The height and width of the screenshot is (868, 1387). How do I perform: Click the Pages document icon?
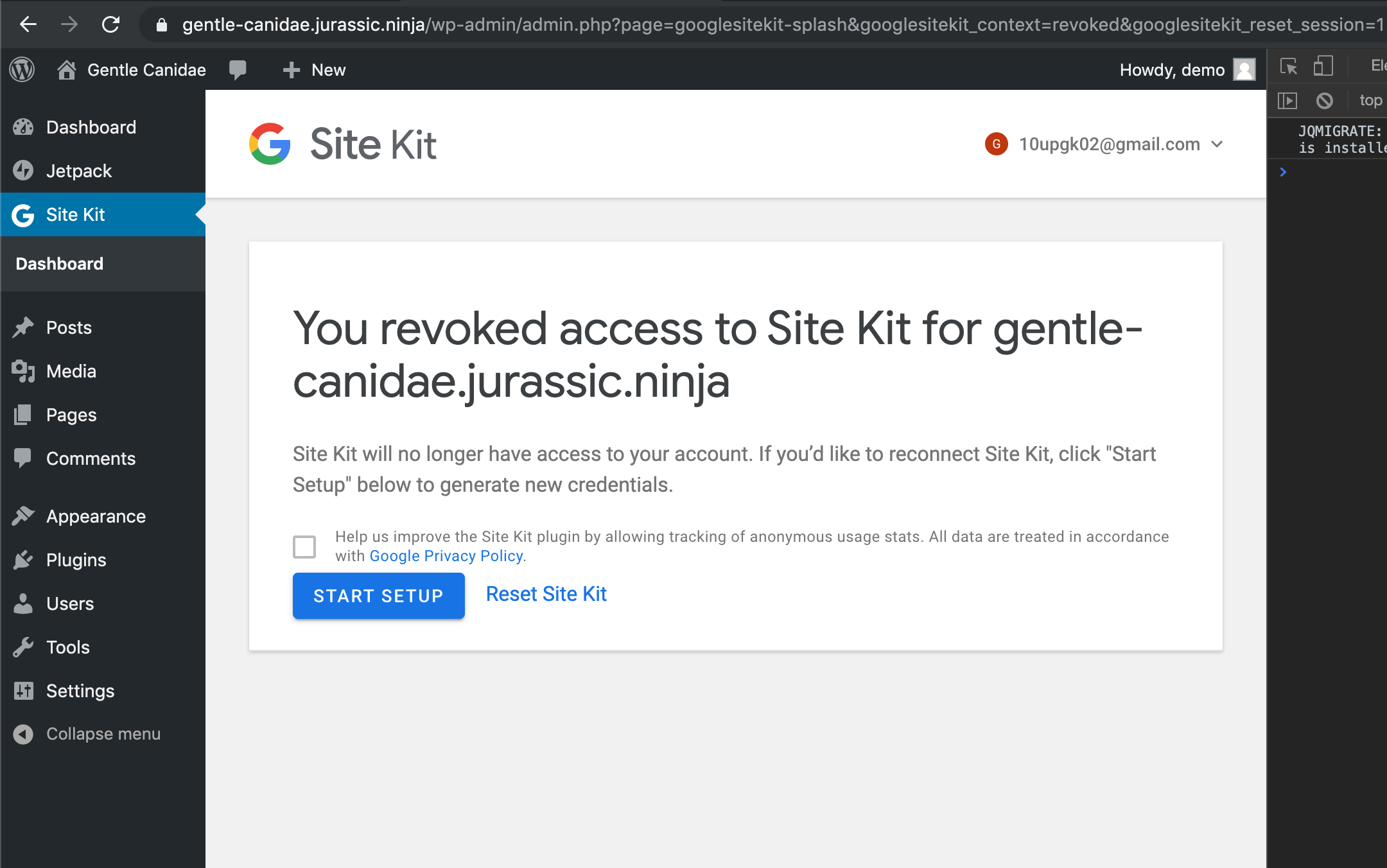click(x=23, y=415)
